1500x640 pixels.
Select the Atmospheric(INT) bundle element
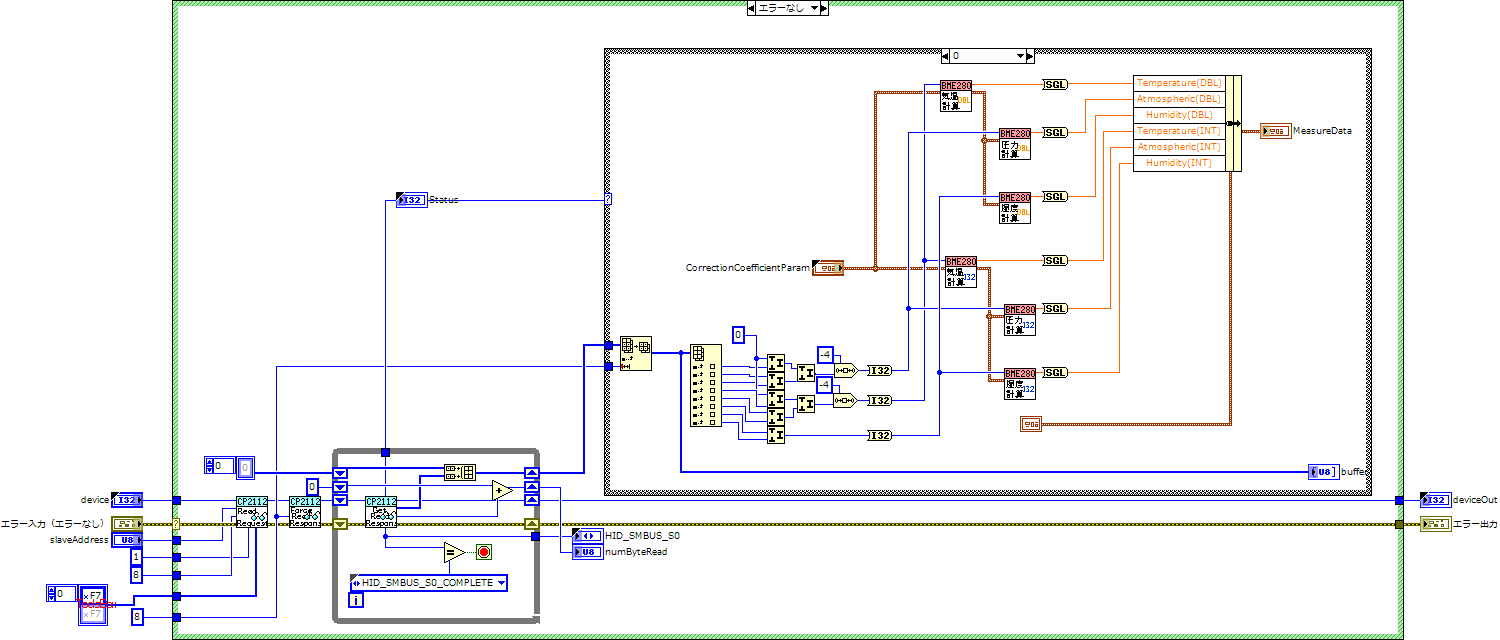click(x=1179, y=147)
